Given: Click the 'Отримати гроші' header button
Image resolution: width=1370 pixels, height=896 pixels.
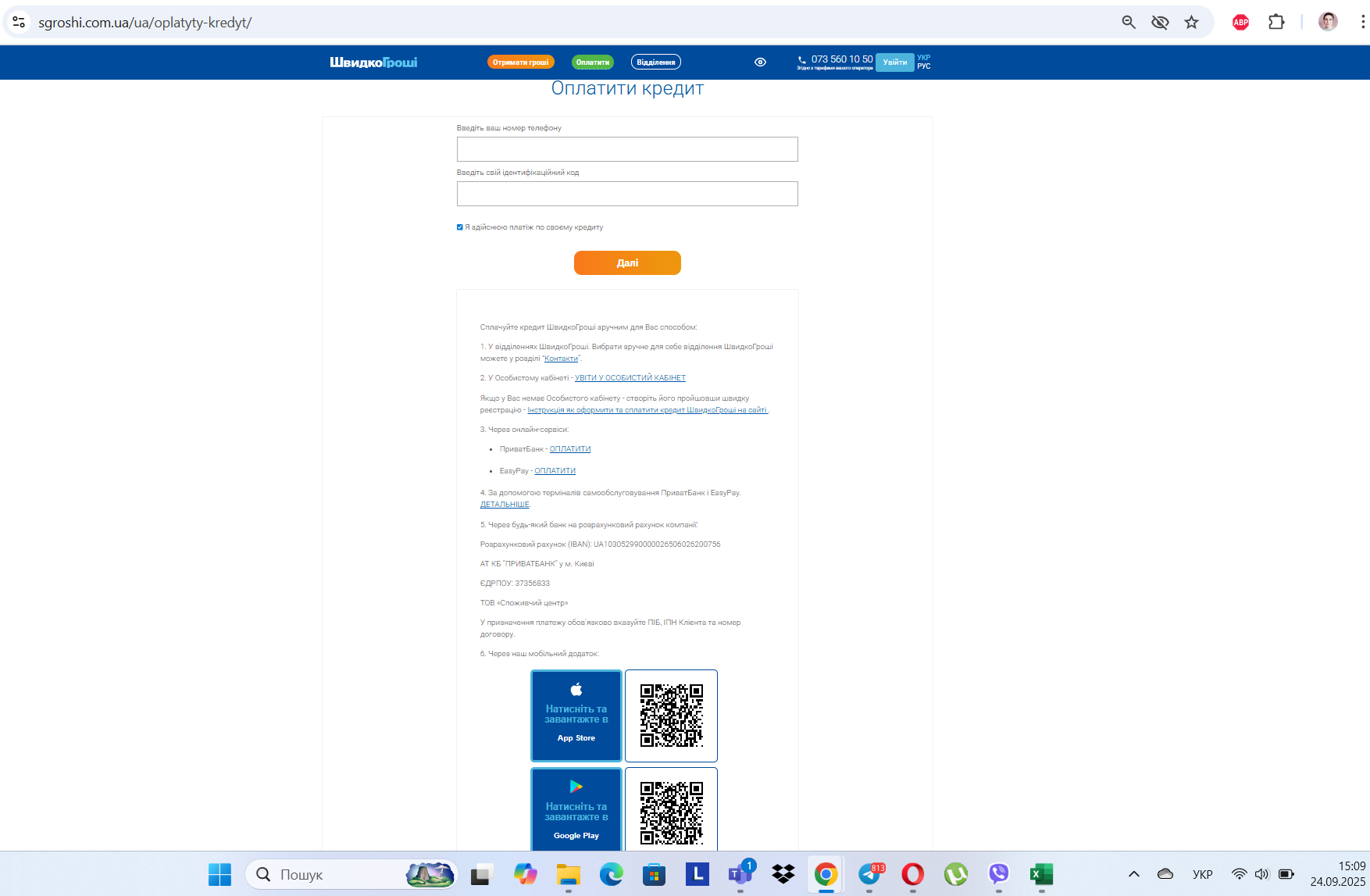Looking at the screenshot, I should (521, 62).
